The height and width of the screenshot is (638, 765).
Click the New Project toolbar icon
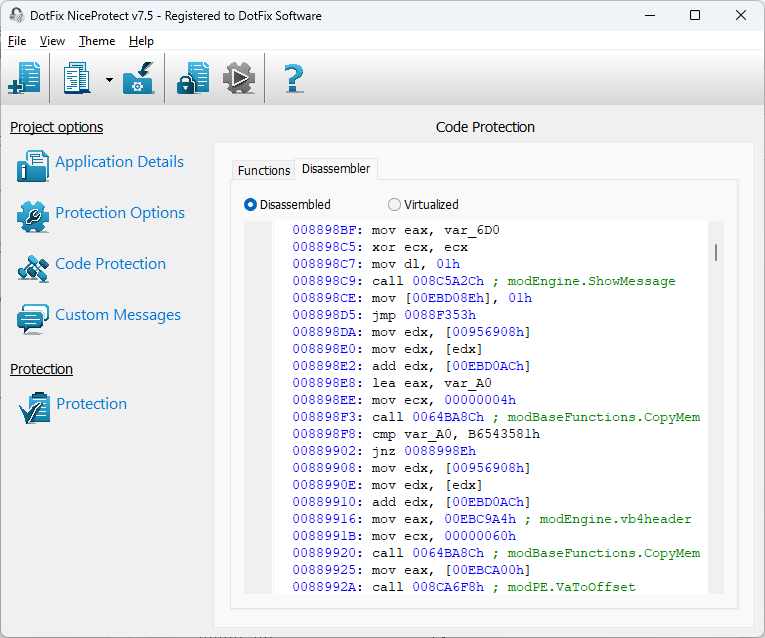(x=24, y=78)
